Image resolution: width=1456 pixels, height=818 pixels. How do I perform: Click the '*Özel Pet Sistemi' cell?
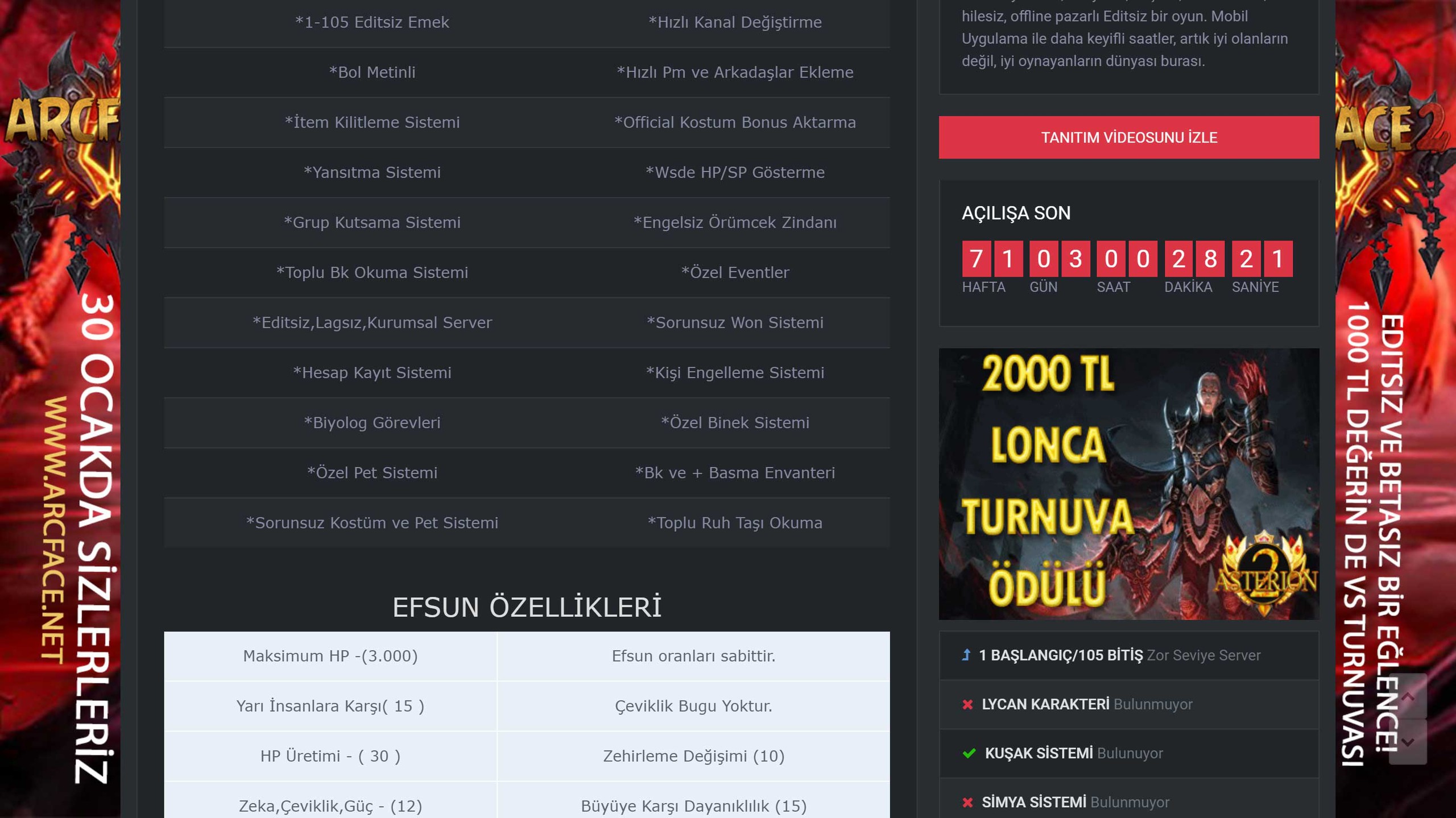point(372,472)
